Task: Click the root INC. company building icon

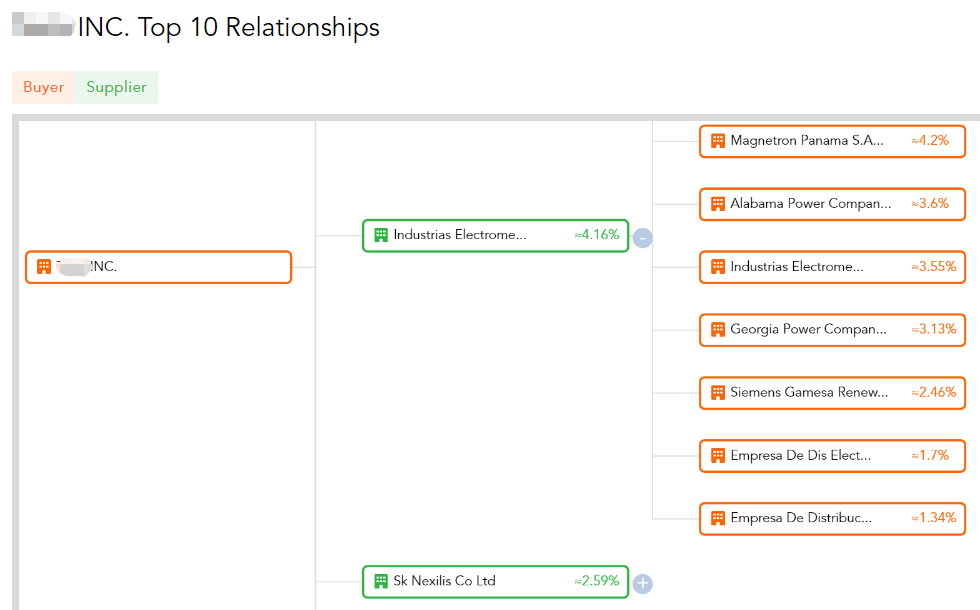Action: pyautogui.click(x=44, y=267)
